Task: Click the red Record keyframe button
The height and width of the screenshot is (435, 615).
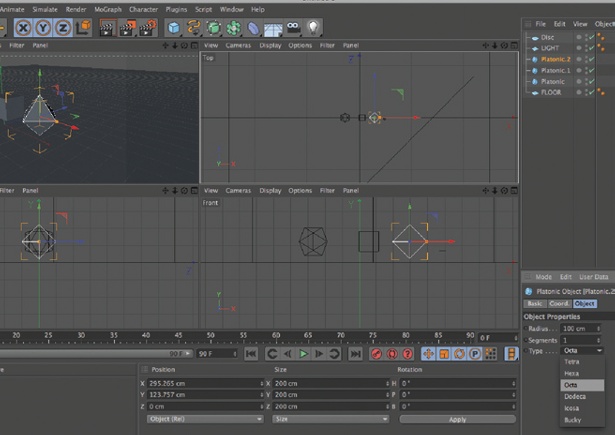Action: 377,353
